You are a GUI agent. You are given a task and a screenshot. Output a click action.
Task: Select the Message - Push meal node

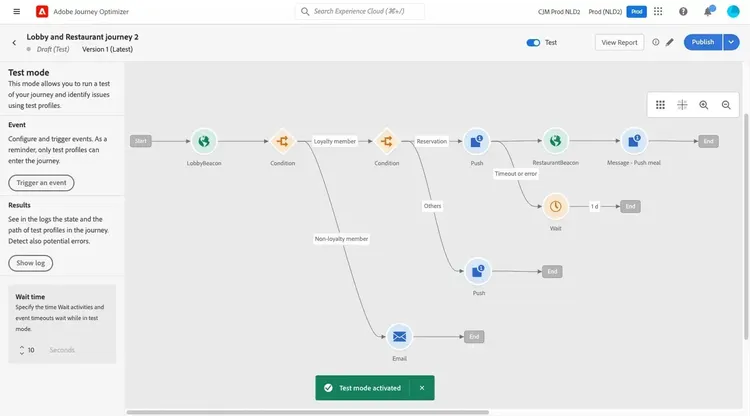pyautogui.click(x=634, y=141)
